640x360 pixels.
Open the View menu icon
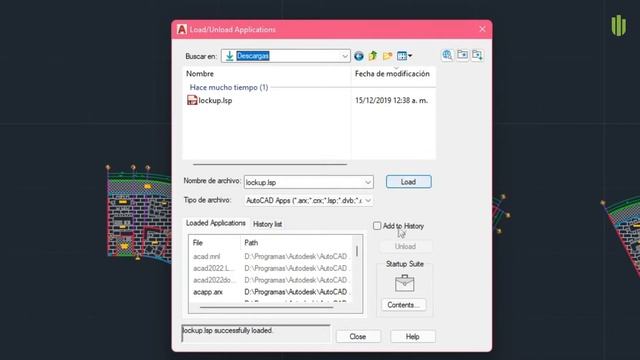[x=404, y=56]
